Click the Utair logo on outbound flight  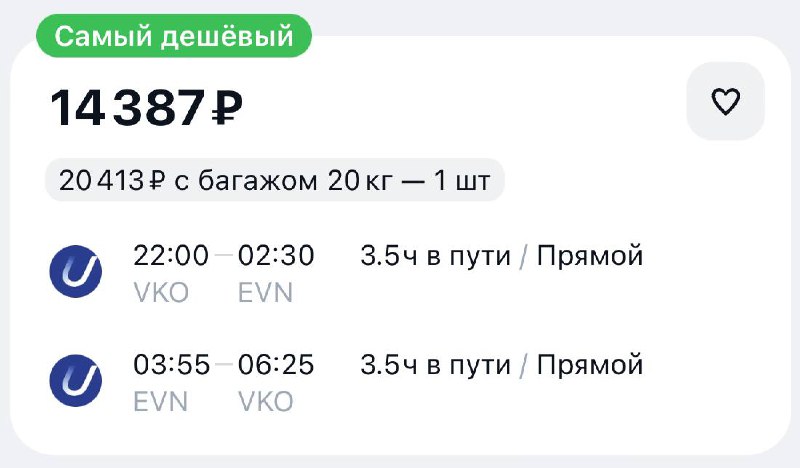(x=76, y=271)
